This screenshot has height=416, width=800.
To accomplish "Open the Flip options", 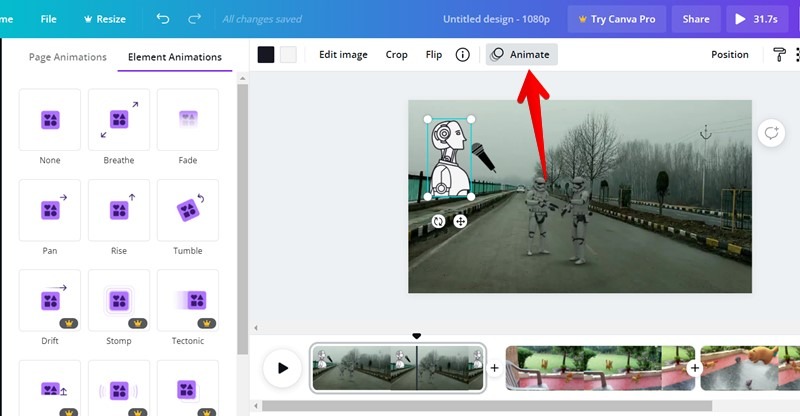I will pyautogui.click(x=434, y=55).
